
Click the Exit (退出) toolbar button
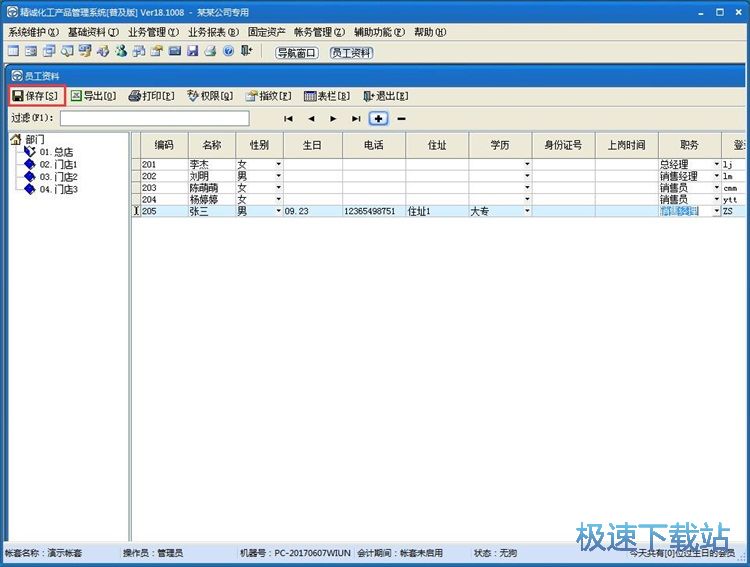coord(385,96)
